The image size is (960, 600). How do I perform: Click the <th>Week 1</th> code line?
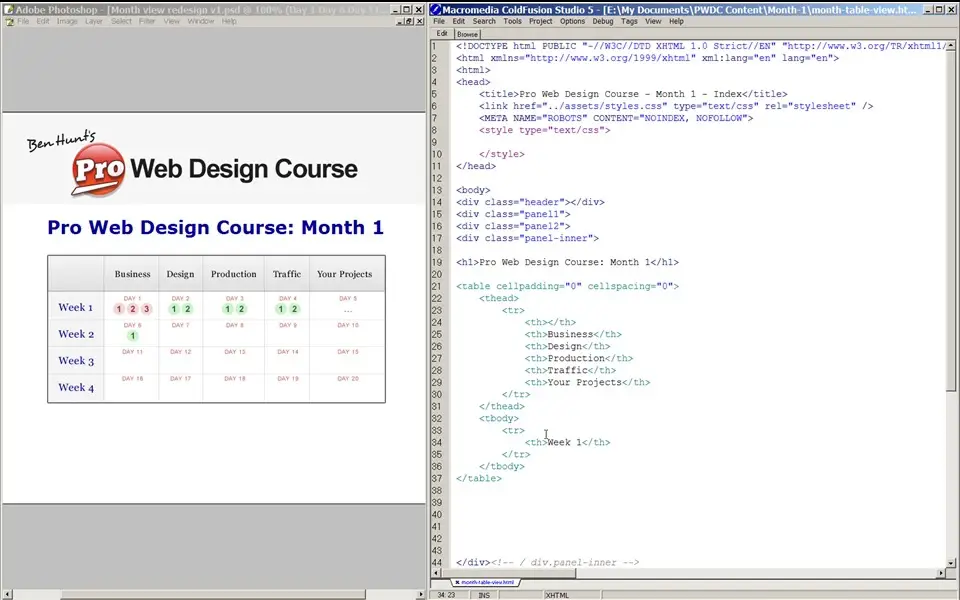click(x=568, y=442)
